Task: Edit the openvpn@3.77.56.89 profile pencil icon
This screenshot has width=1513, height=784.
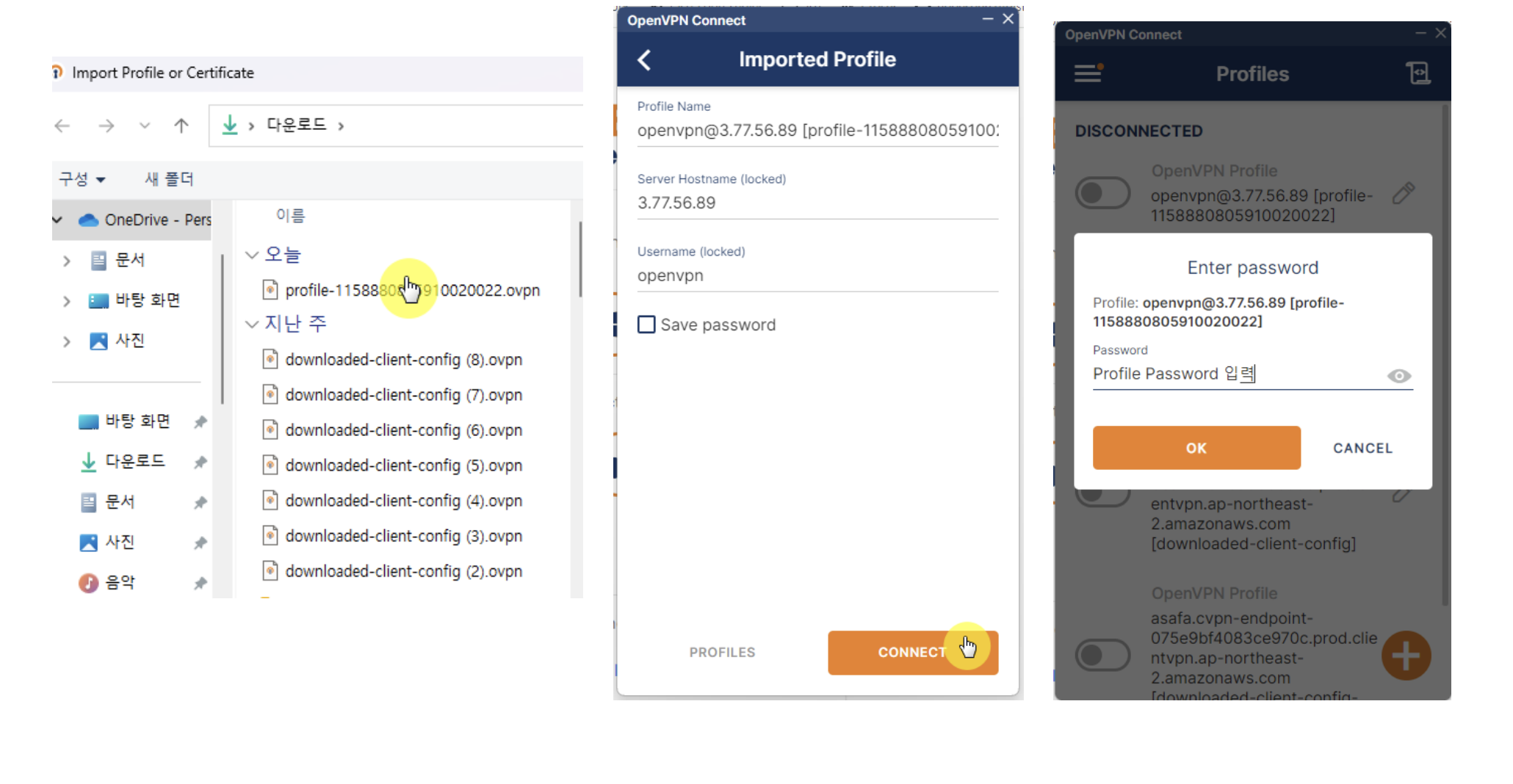Action: 1403,194
